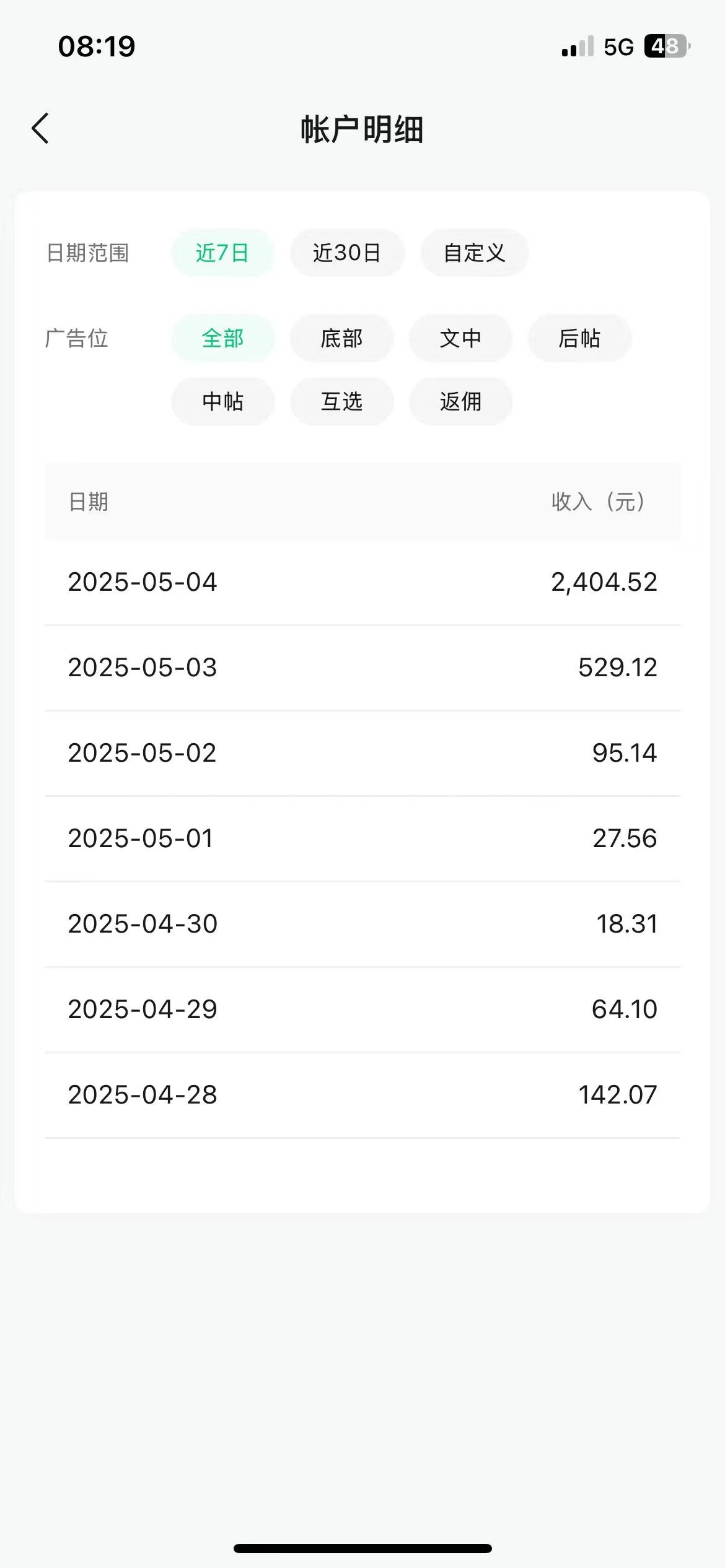725x1568 pixels.
Task: Select the 全部 ad slot filter
Action: [x=222, y=338]
